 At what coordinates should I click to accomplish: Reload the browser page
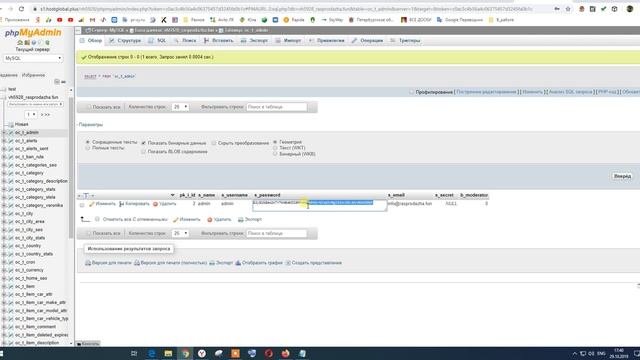21,9
